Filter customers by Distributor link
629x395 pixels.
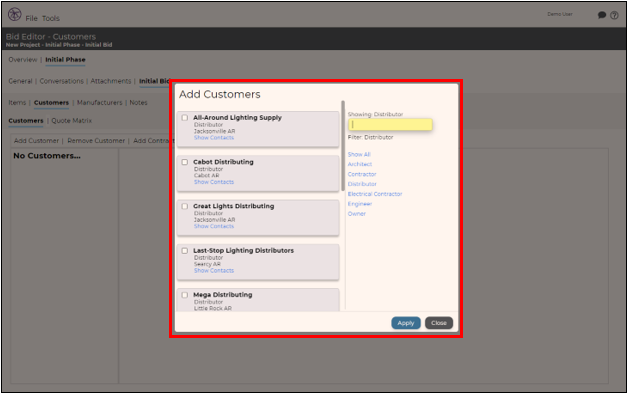point(362,184)
